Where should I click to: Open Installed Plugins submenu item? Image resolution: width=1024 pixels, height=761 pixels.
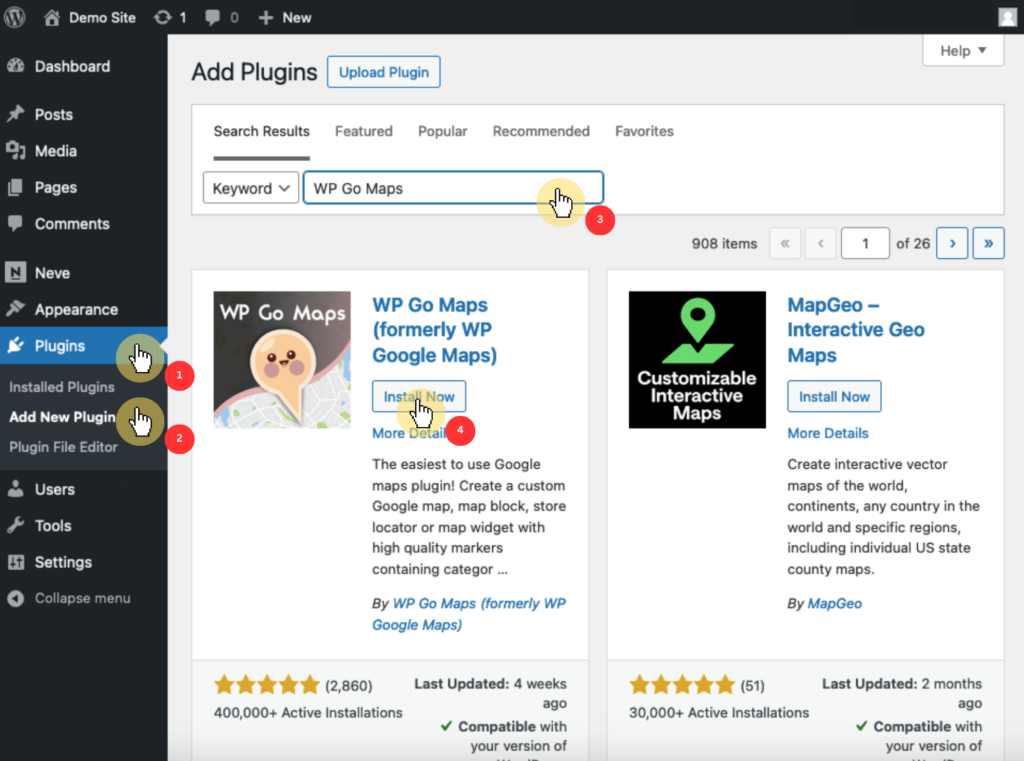[61, 387]
